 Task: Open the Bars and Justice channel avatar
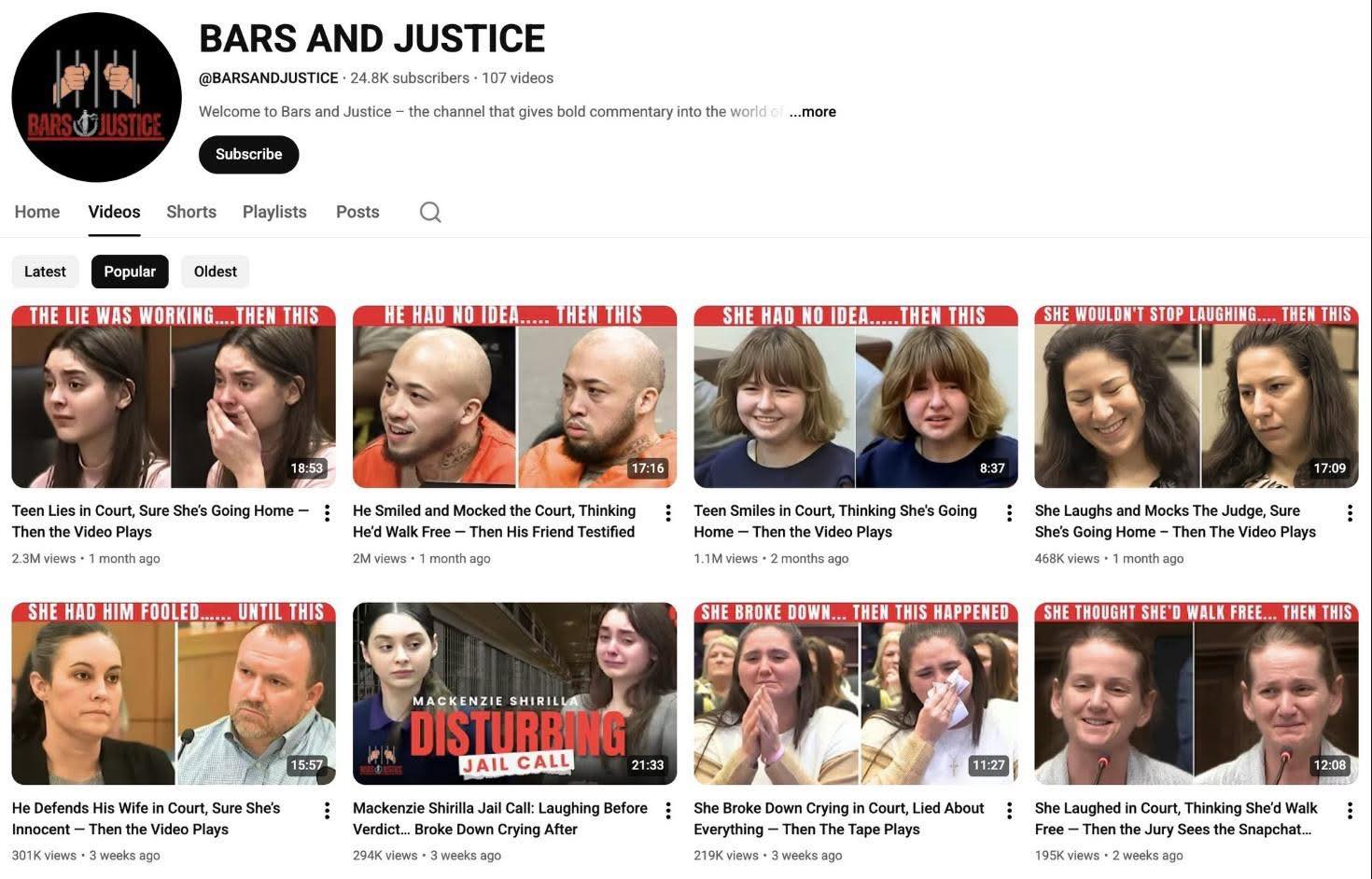pos(96,97)
